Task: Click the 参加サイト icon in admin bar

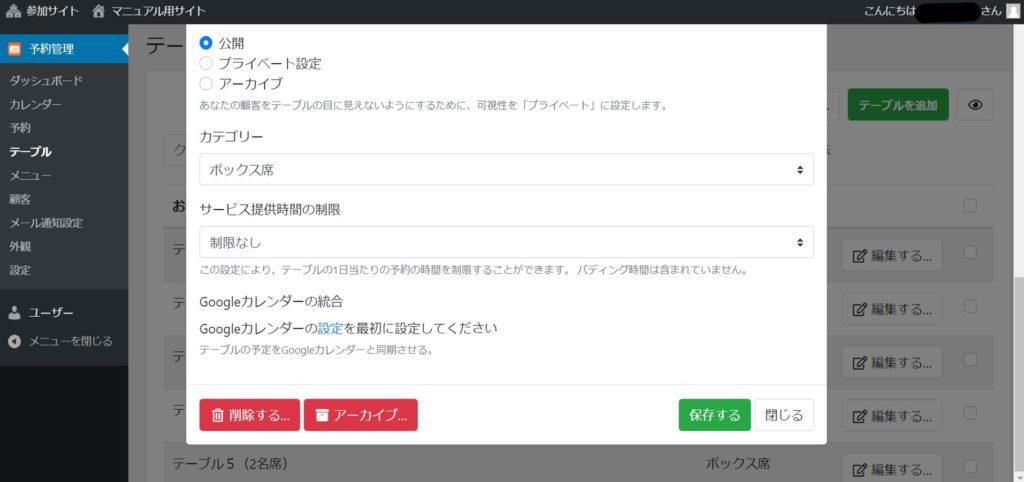Action: [14, 11]
